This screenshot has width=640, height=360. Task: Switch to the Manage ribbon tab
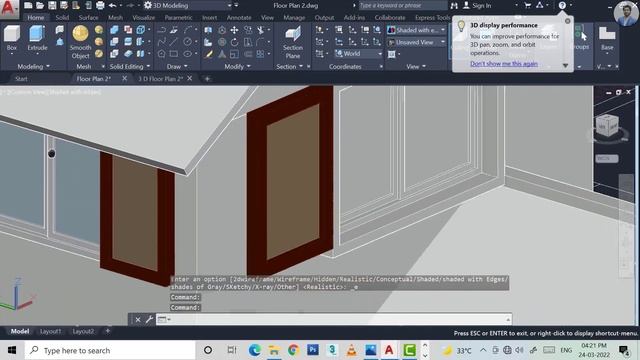(x=294, y=18)
